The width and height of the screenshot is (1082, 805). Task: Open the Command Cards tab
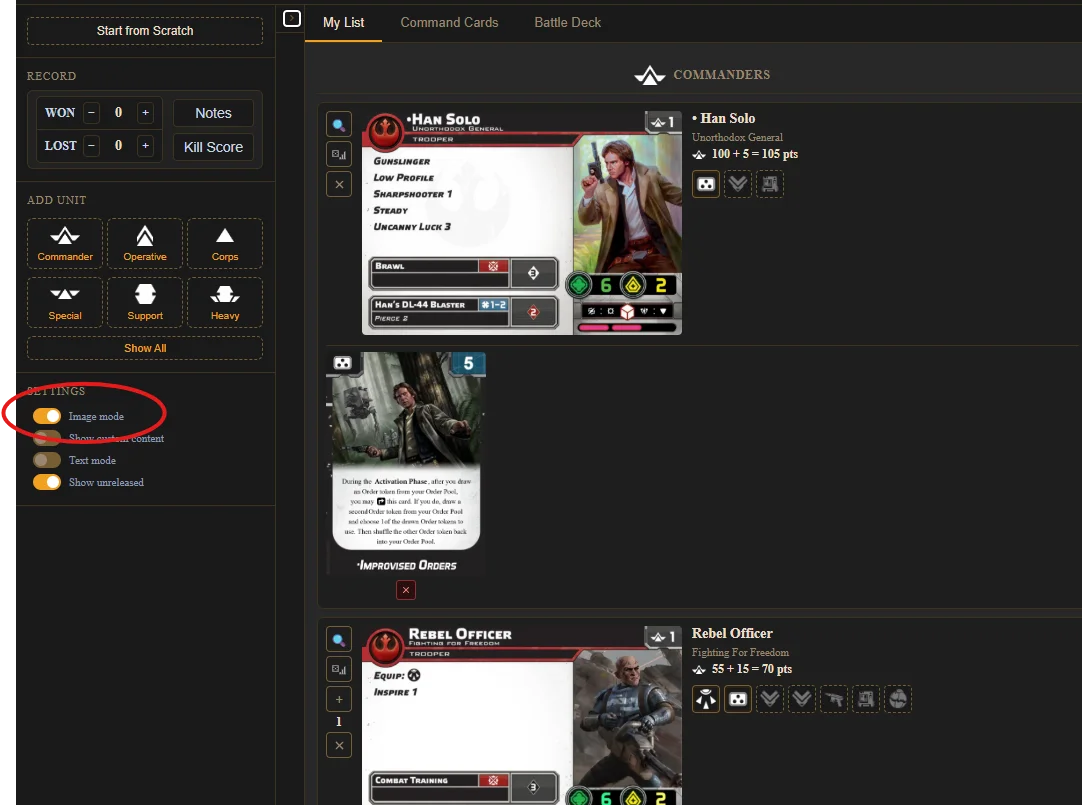point(449,22)
